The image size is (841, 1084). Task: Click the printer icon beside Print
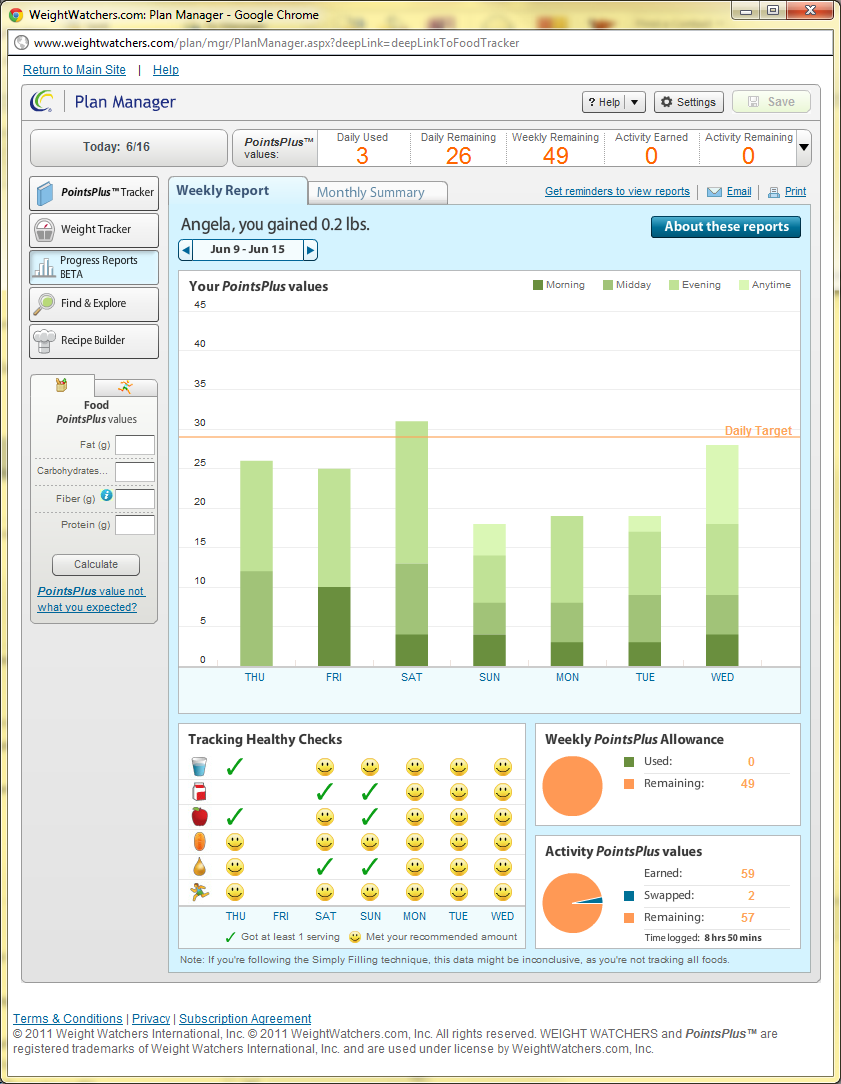click(773, 192)
